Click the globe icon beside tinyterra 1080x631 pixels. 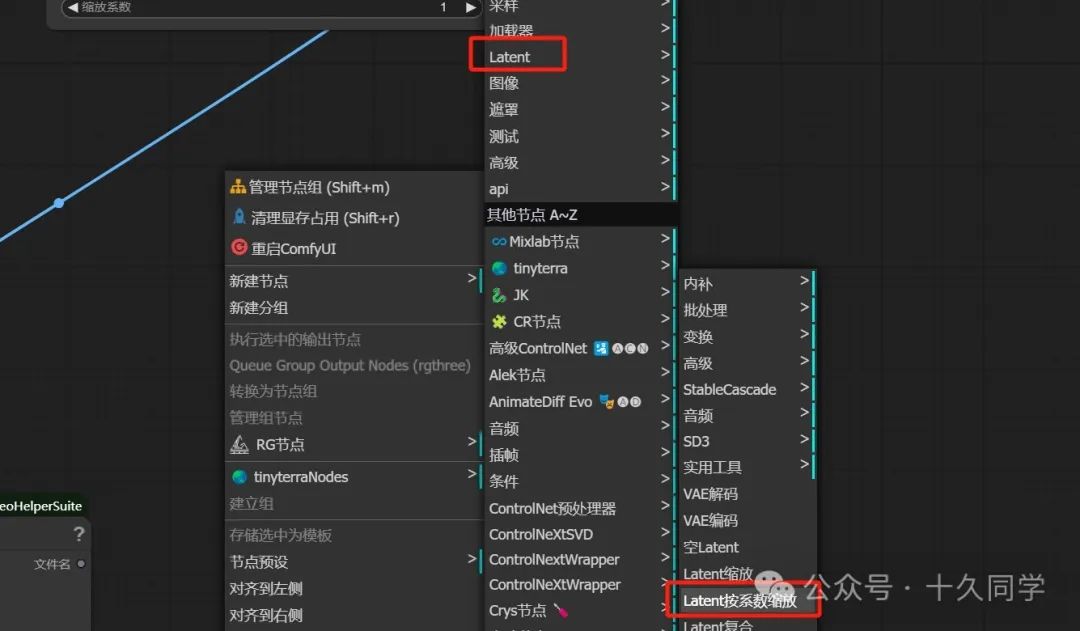(x=499, y=268)
